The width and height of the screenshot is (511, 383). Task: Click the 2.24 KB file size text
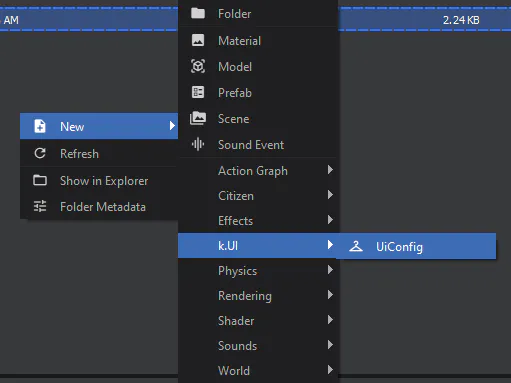point(461,20)
